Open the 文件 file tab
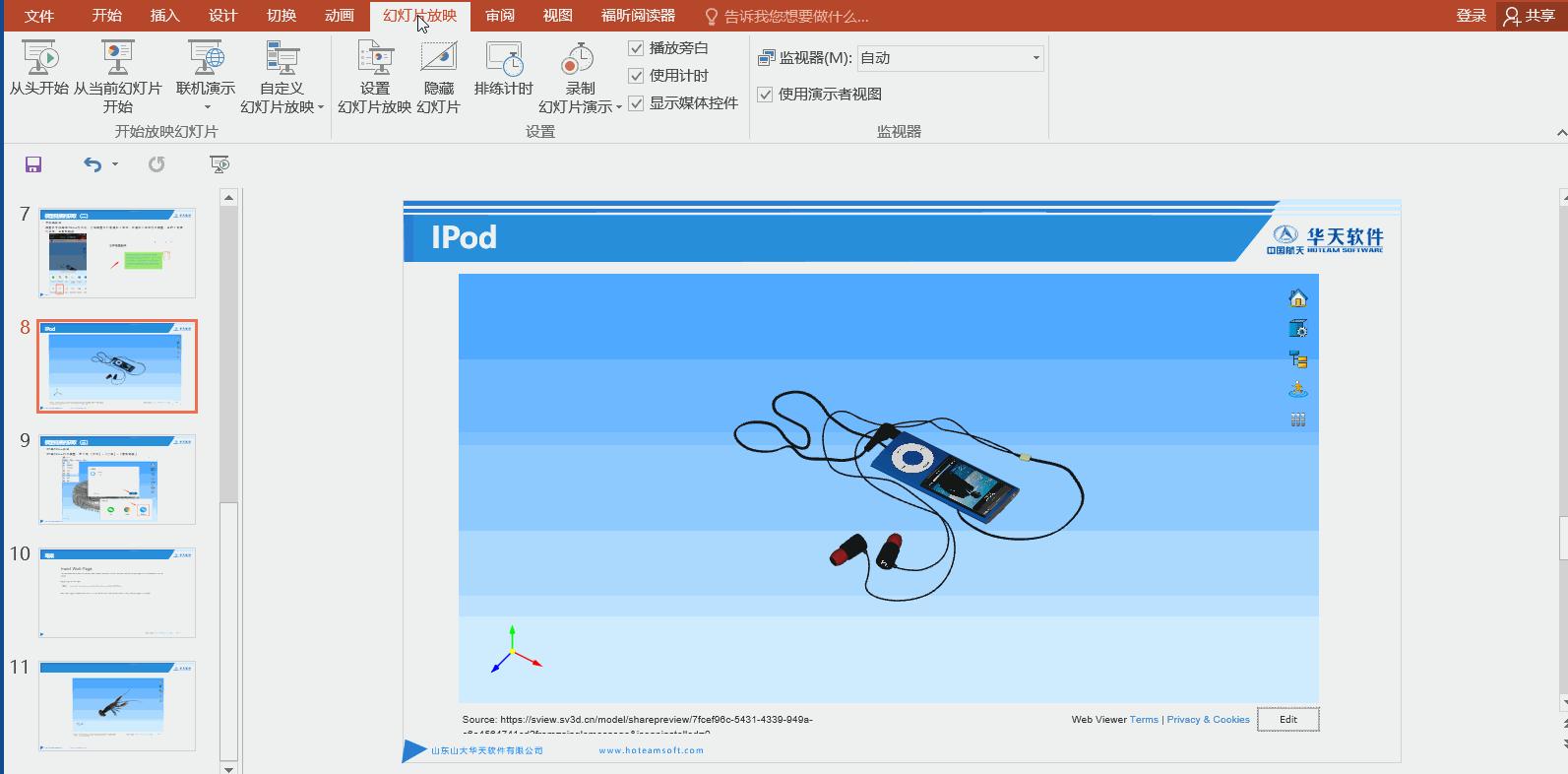The image size is (1568, 774). coord(39,16)
